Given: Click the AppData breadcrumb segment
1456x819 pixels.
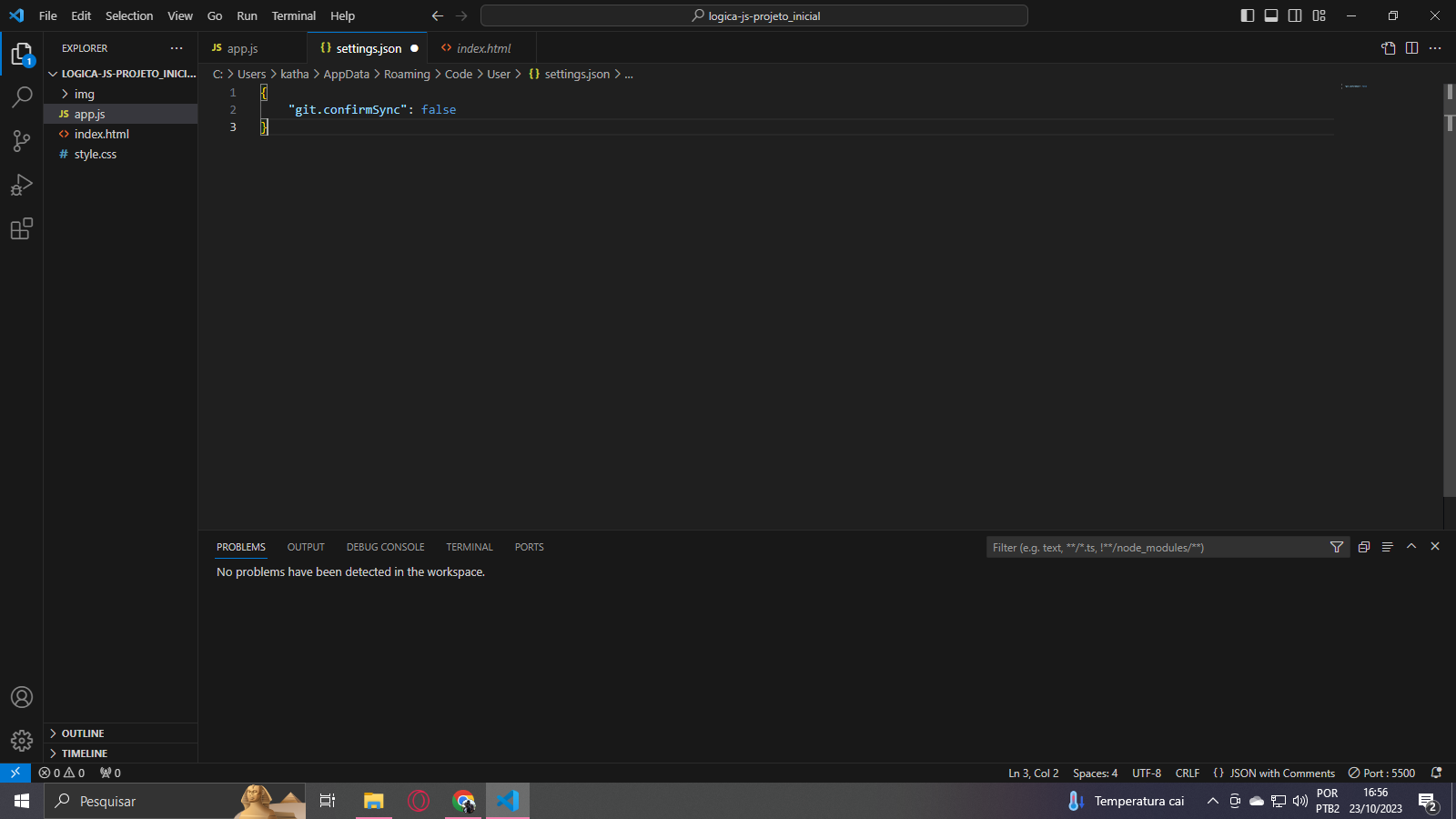Looking at the screenshot, I should [x=347, y=74].
